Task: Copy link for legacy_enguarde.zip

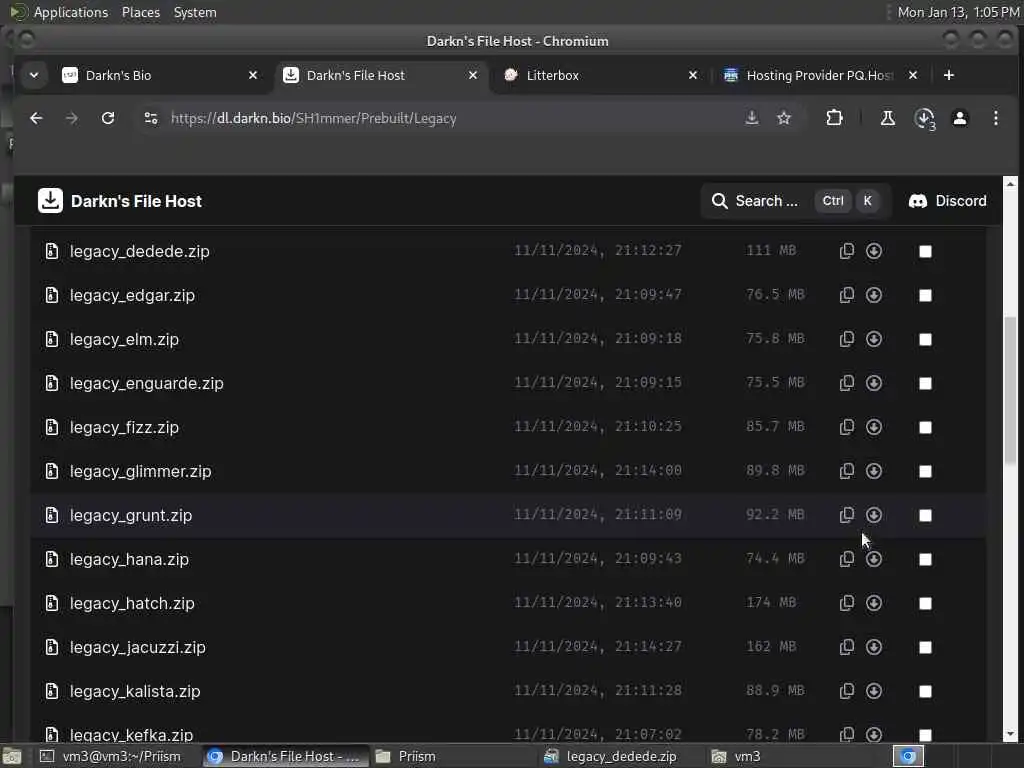Action: click(x=846, y=383)
